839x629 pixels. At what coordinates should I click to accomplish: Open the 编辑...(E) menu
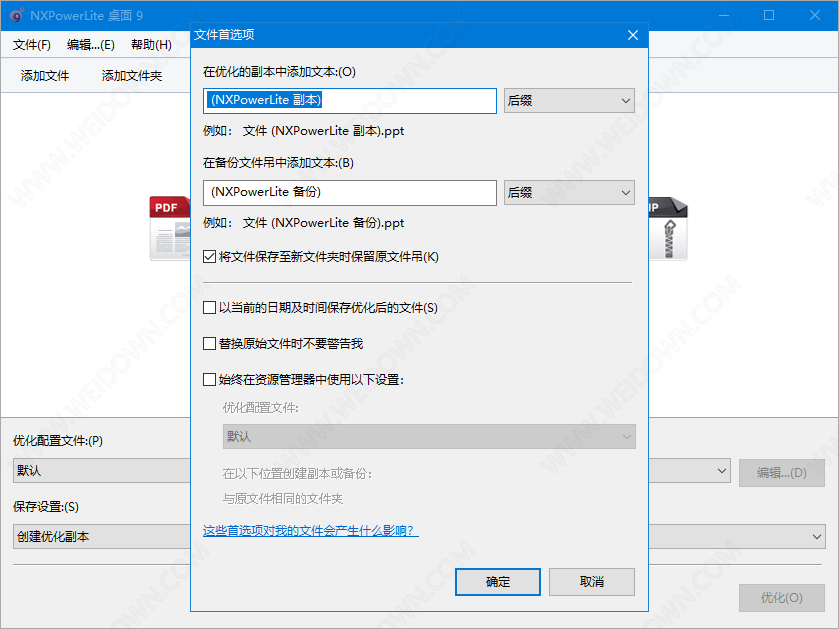point(90,45)
